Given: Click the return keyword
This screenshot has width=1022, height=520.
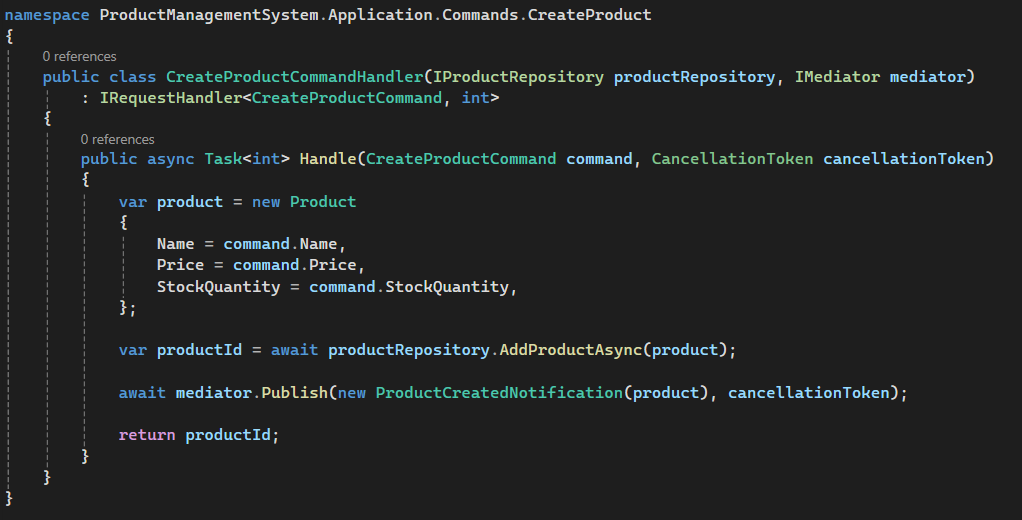Looking at the screenshot, I should [147, 435].
